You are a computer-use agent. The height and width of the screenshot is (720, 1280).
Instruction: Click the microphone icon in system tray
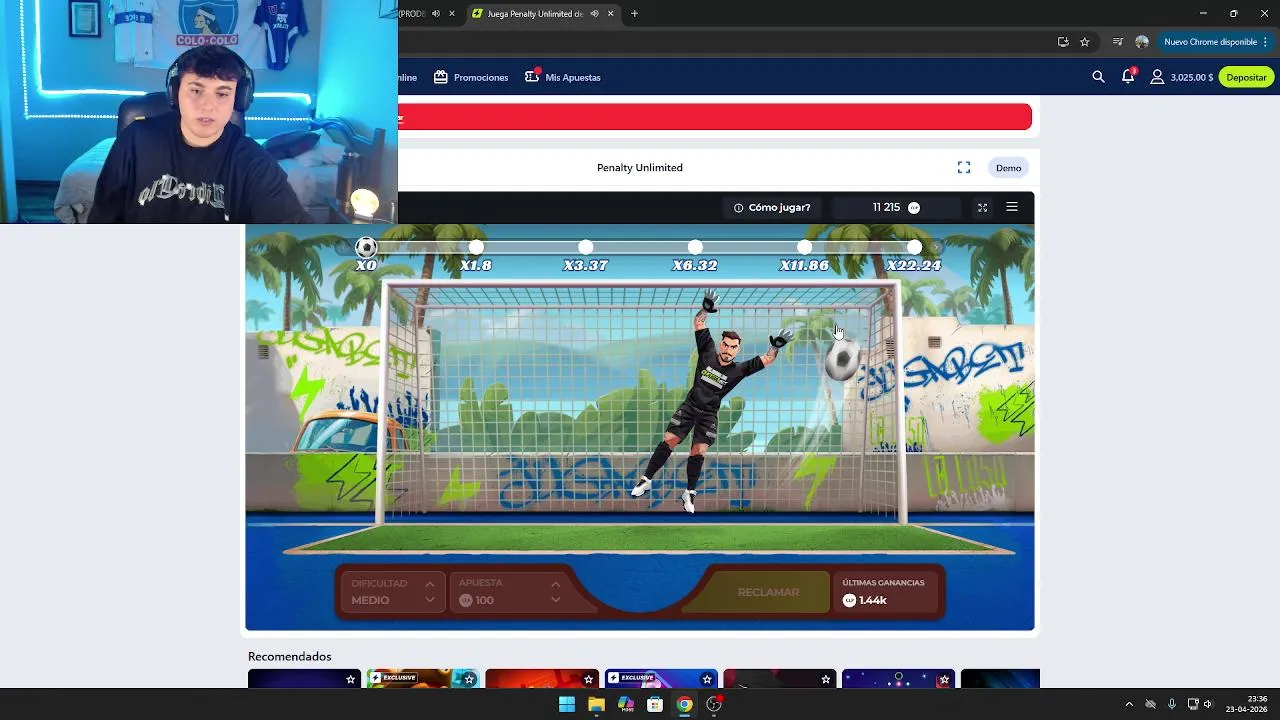[x=1171, y=704]
